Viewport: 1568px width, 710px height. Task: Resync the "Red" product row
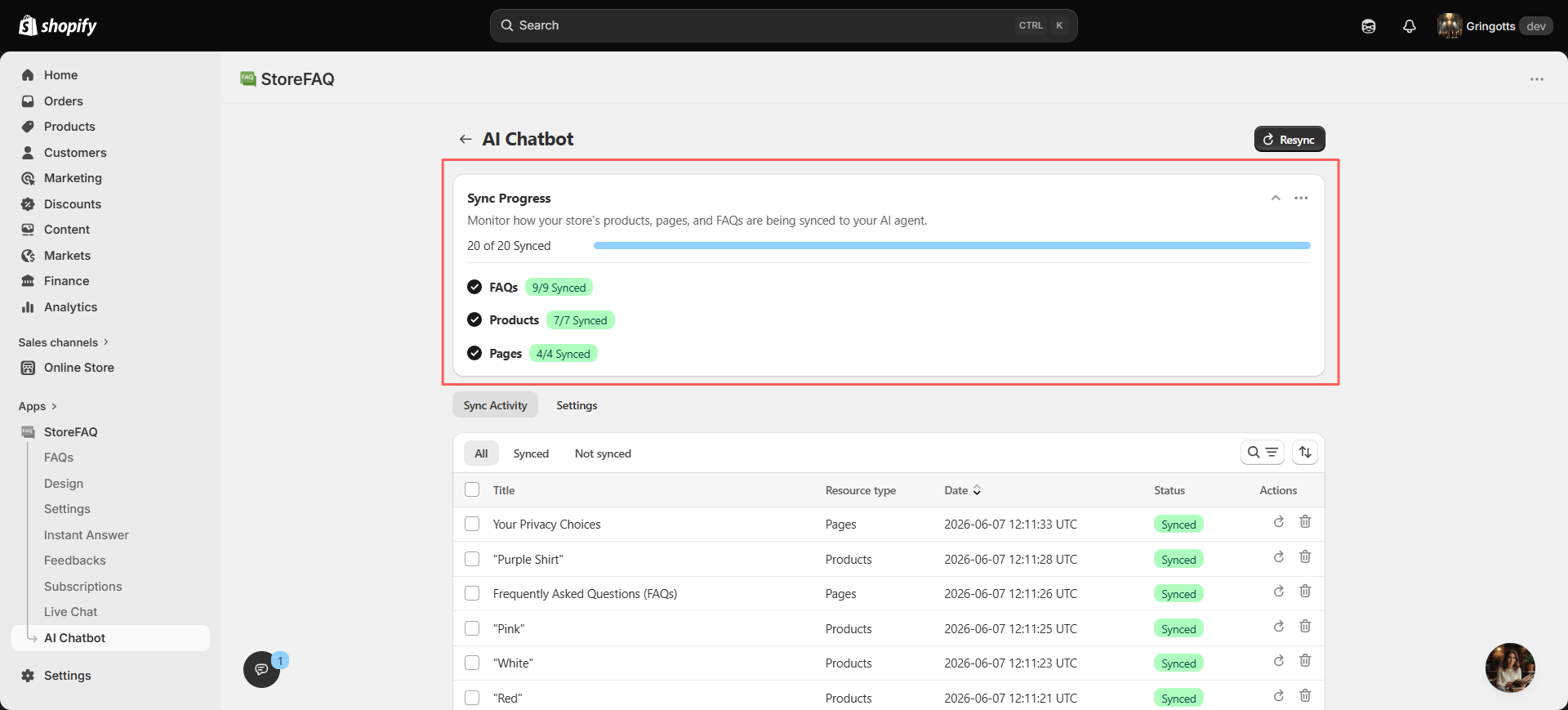[1279, 695]
